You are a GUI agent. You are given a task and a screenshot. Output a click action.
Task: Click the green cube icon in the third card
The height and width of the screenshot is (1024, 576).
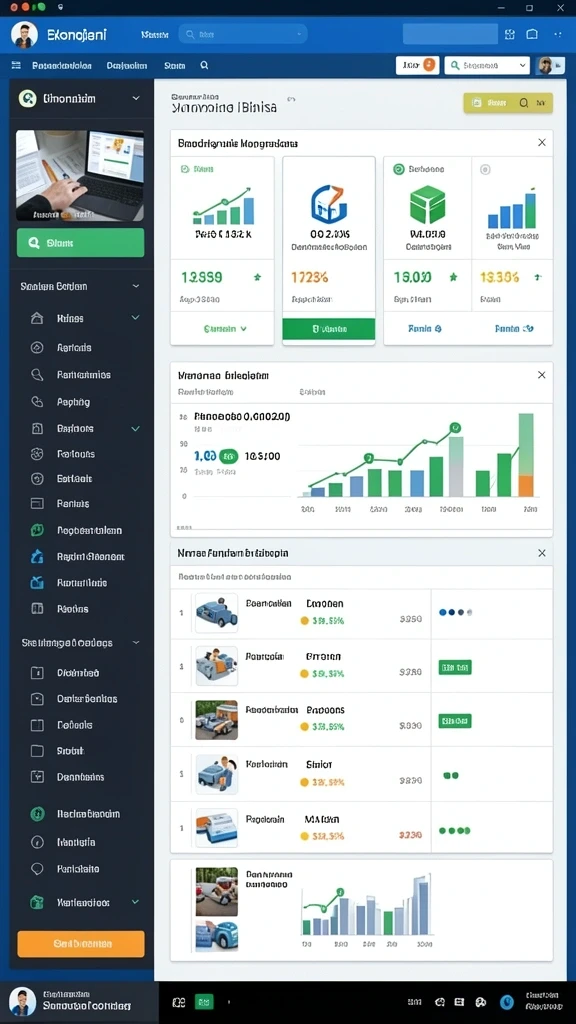point(427,204)
